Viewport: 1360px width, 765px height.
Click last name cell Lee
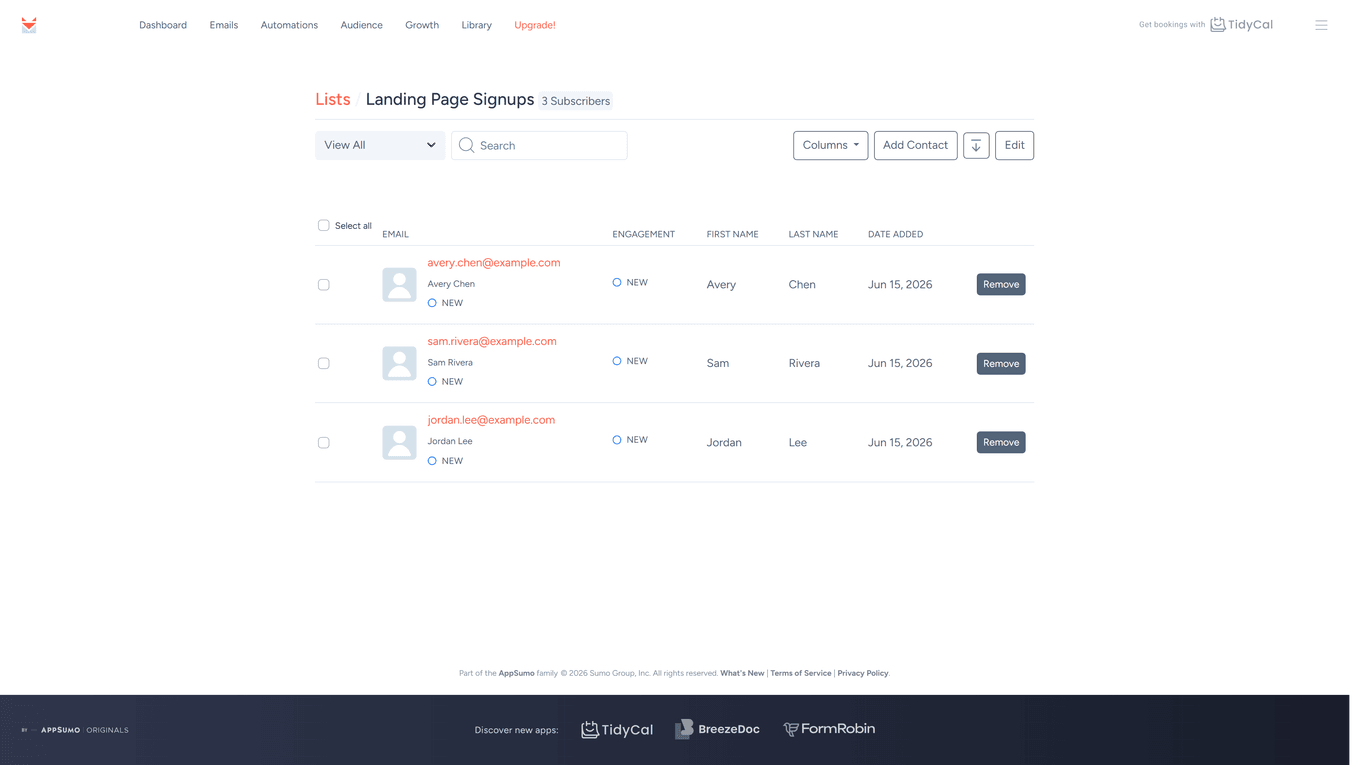pos(797,442)
